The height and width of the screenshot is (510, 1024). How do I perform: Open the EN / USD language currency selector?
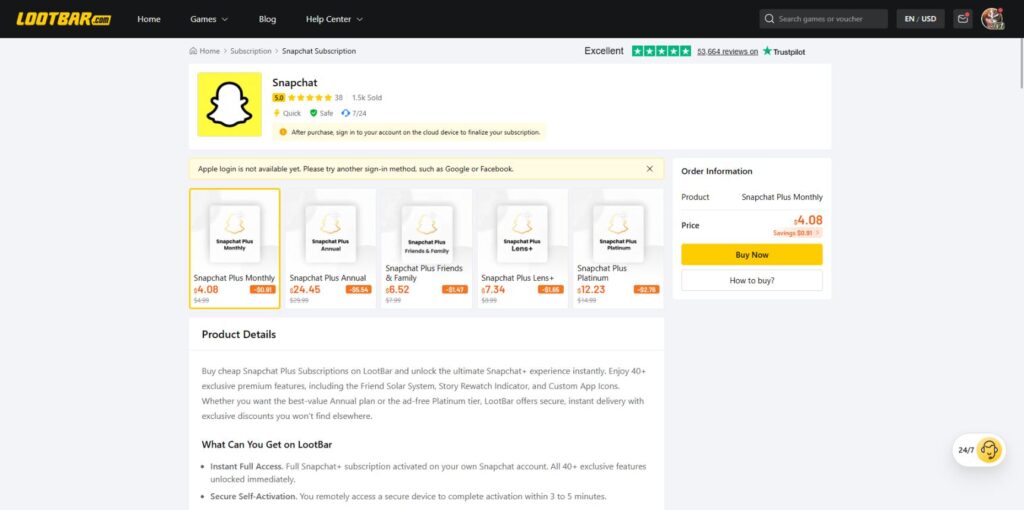[920, 19]
